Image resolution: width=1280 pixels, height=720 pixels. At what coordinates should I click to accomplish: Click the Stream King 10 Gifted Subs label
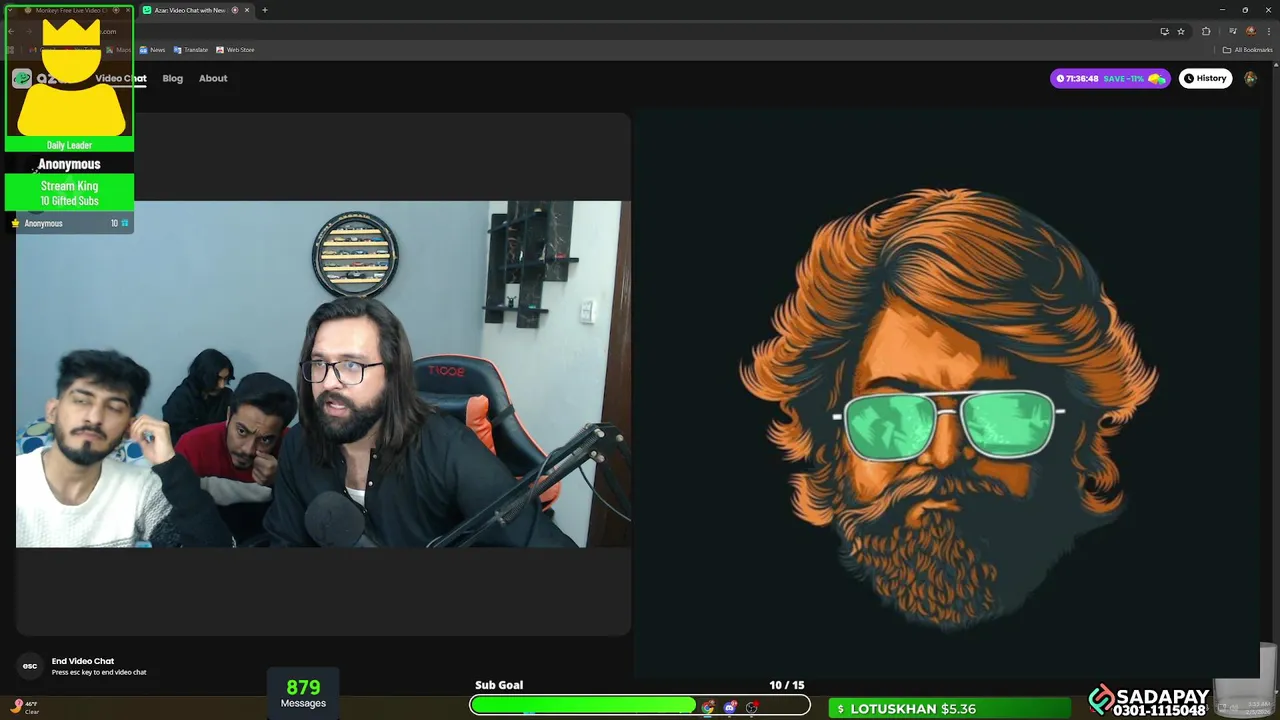69,193
